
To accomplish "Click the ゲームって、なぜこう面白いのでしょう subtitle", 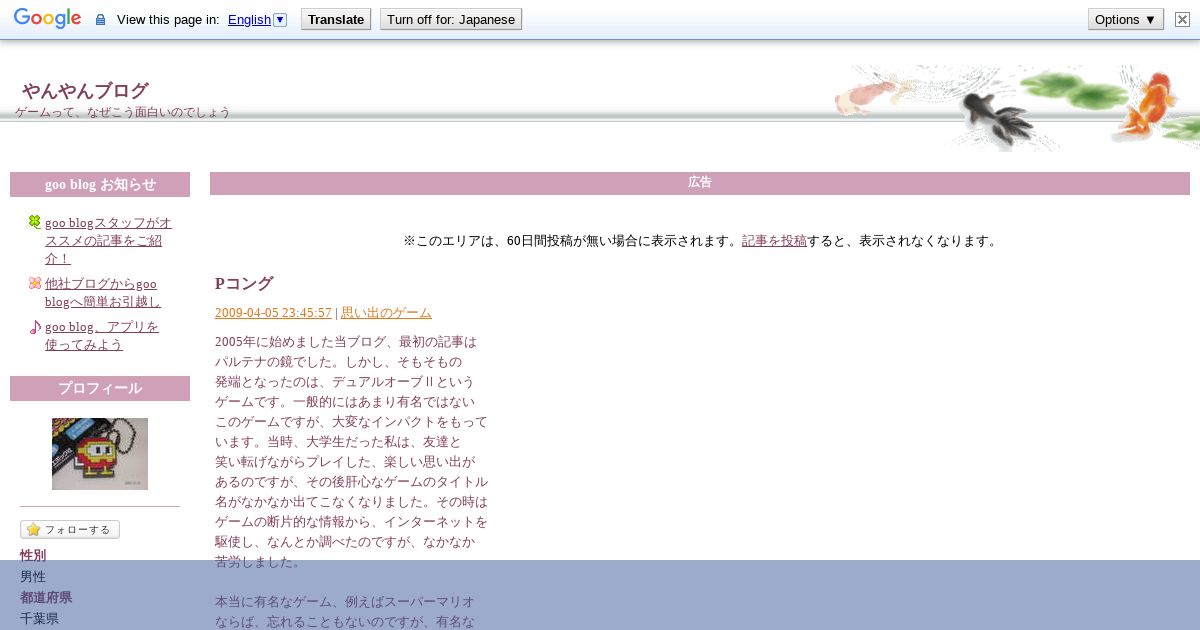I will (x=123, y=112).
